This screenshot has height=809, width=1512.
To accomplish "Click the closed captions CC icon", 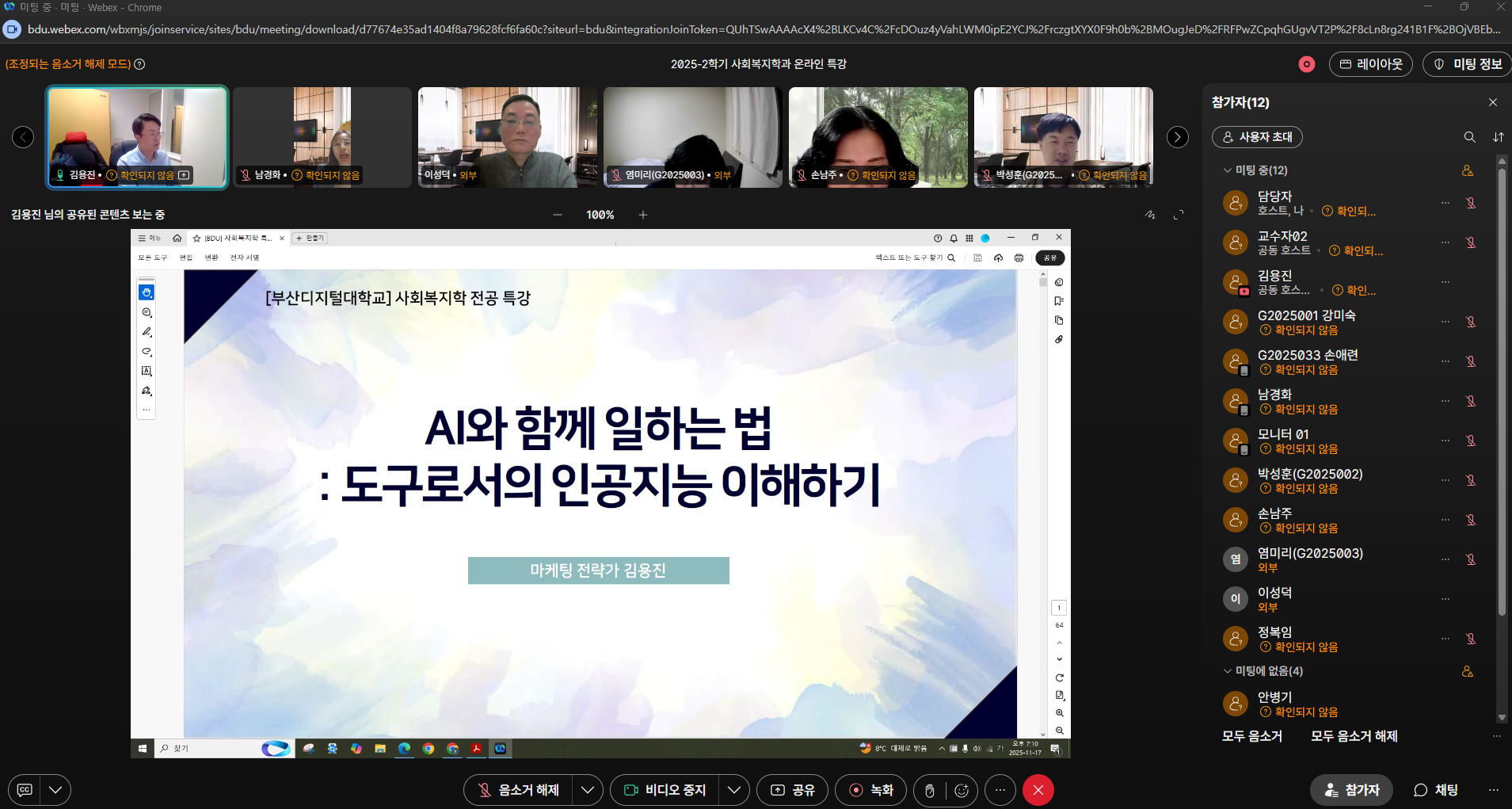I will point(25,790).
